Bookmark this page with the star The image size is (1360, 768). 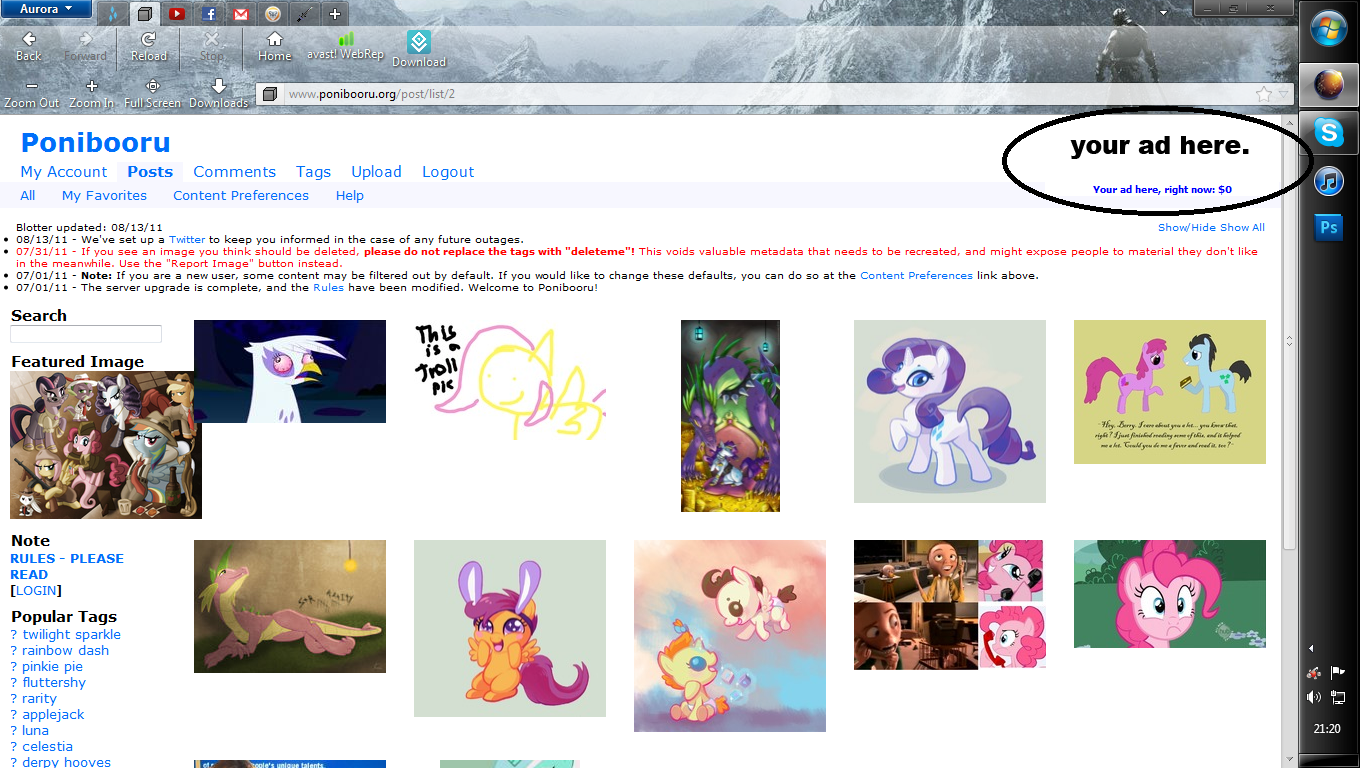[x=1264, y=94]
